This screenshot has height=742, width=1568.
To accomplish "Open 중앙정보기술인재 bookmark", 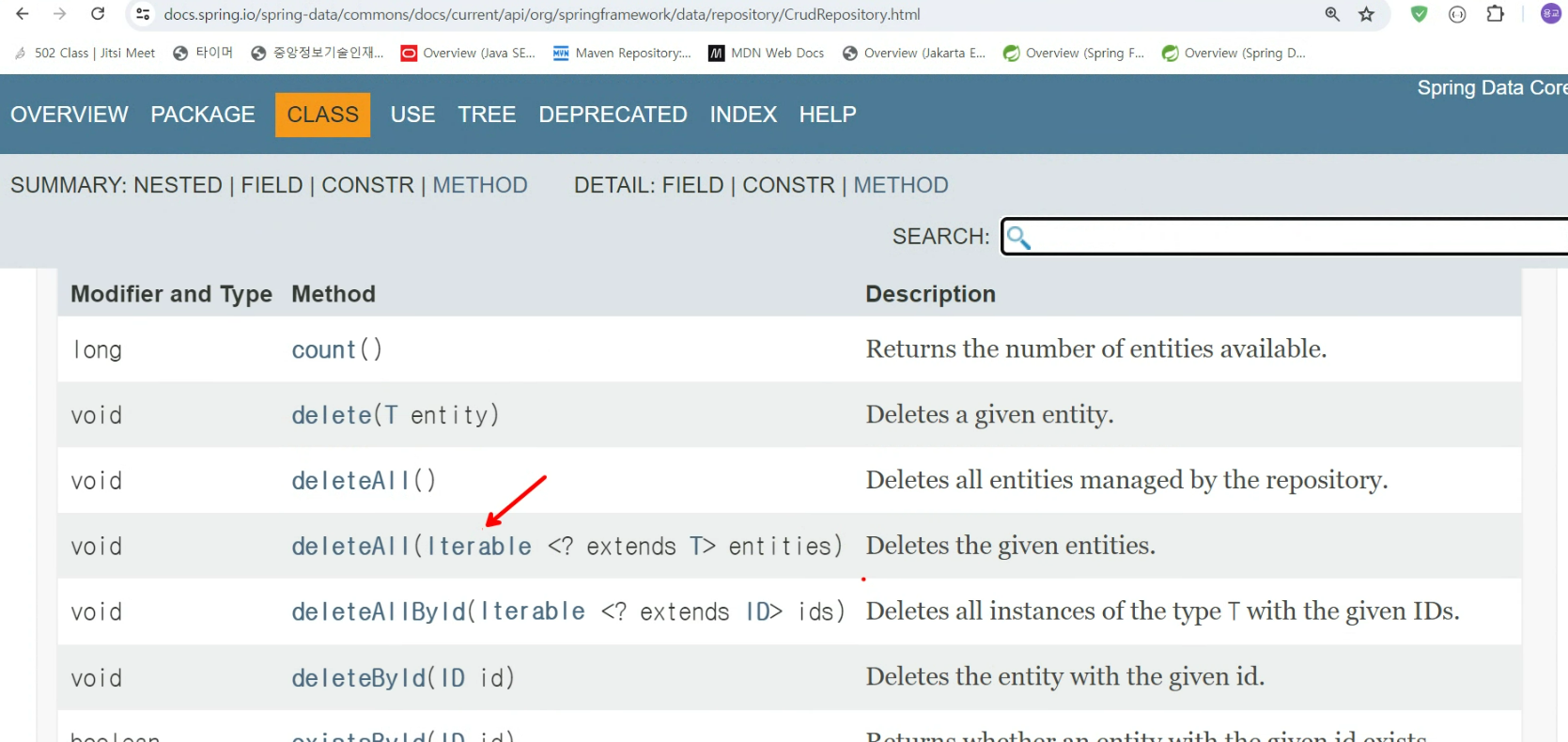I will tap(318, 54).
